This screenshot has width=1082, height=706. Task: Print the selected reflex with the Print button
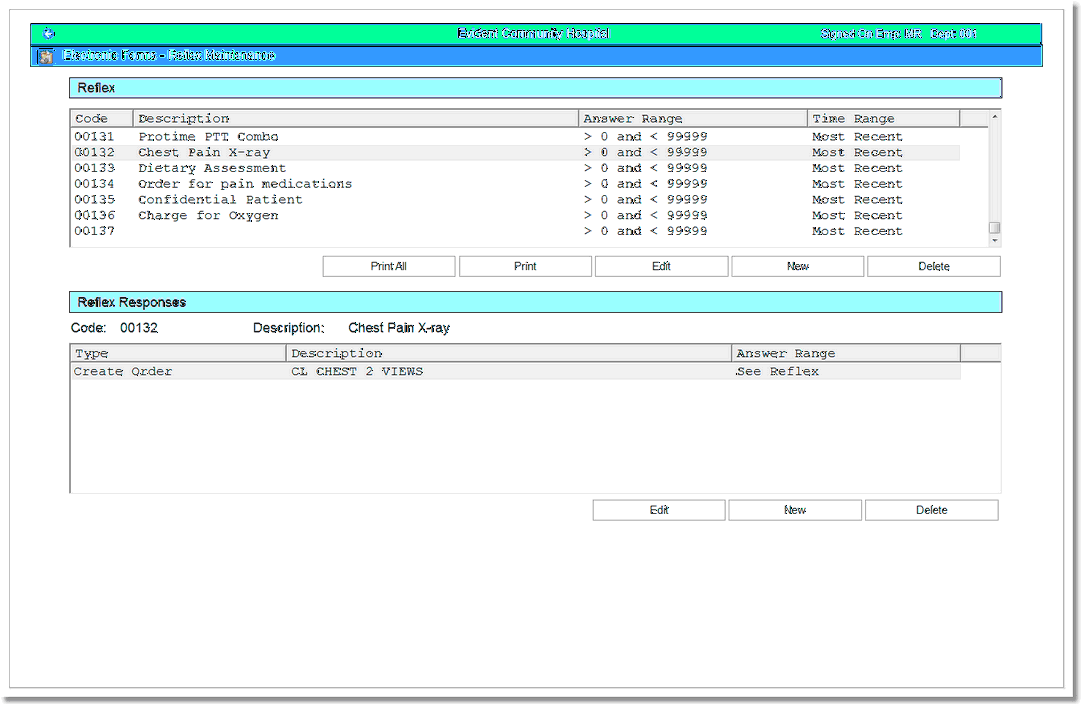(x=525, y=266)
